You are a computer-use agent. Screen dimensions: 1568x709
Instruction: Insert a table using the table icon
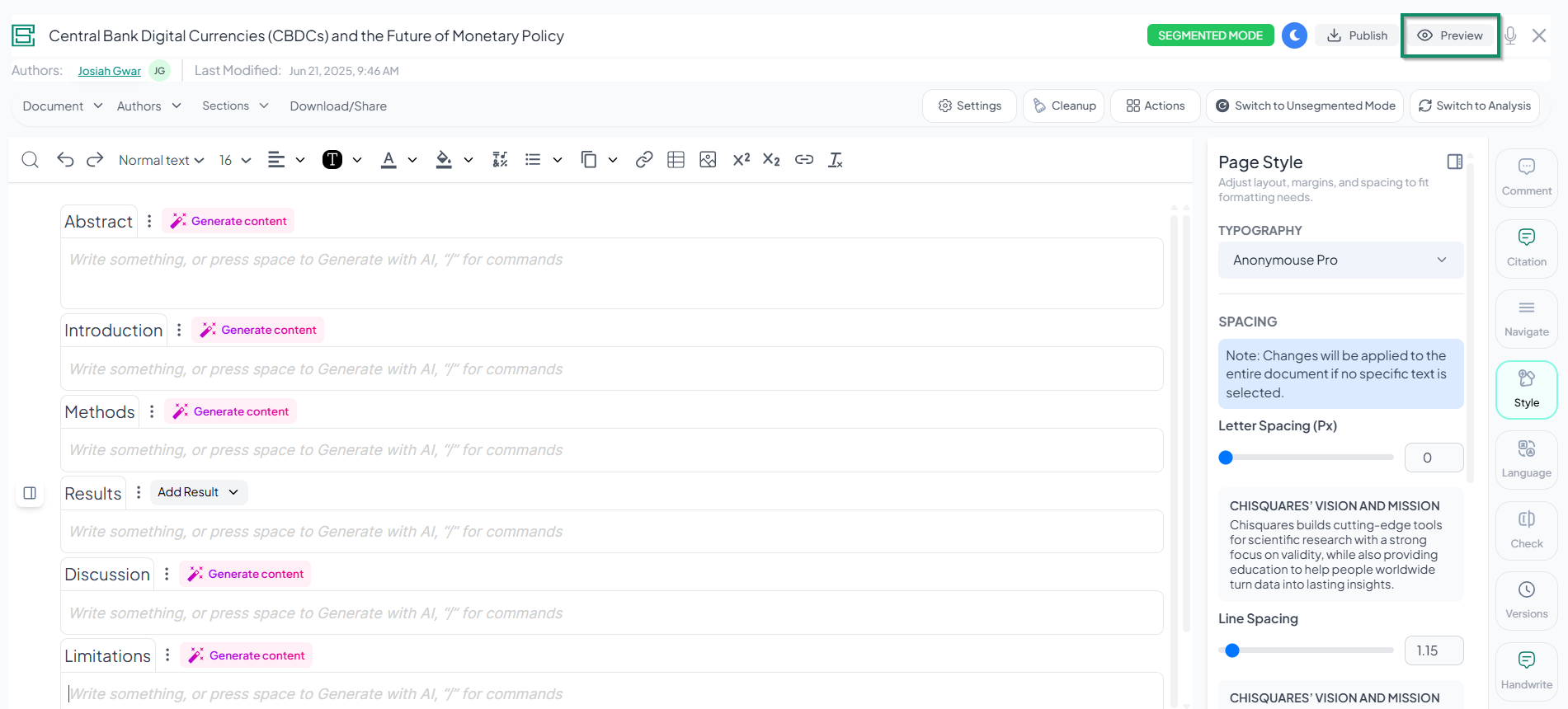point(676,160)
